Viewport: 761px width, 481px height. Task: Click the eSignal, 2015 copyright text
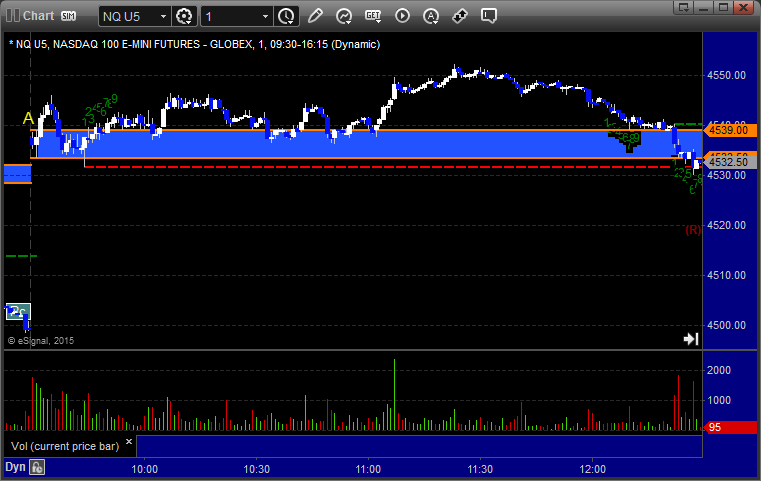point(41,341)
